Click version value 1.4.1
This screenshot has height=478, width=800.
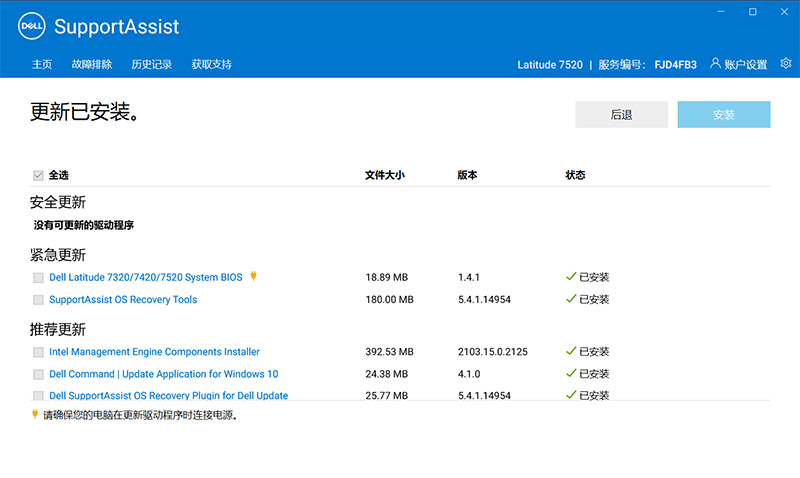469,277
